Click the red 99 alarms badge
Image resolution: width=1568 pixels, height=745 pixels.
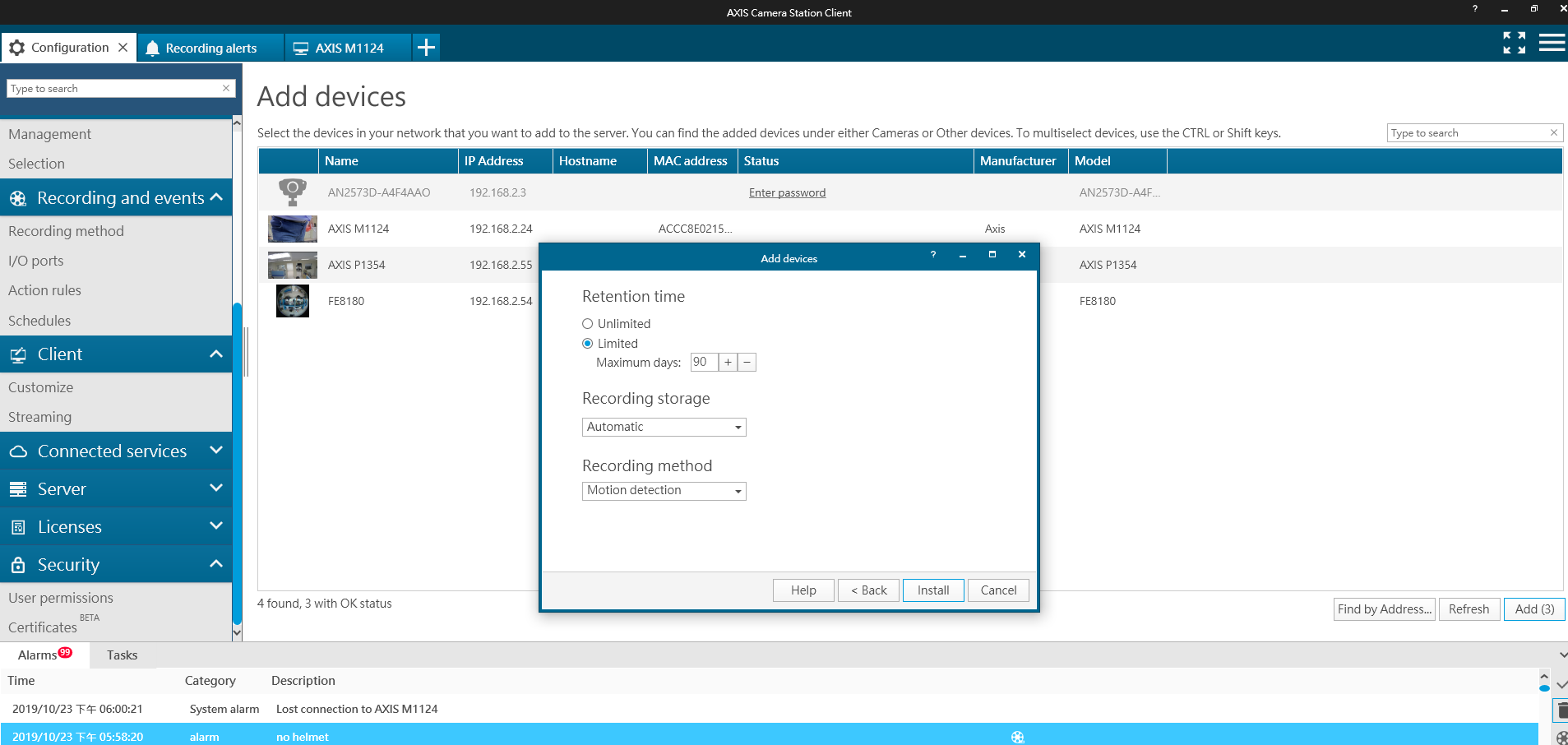pos(65,652)
